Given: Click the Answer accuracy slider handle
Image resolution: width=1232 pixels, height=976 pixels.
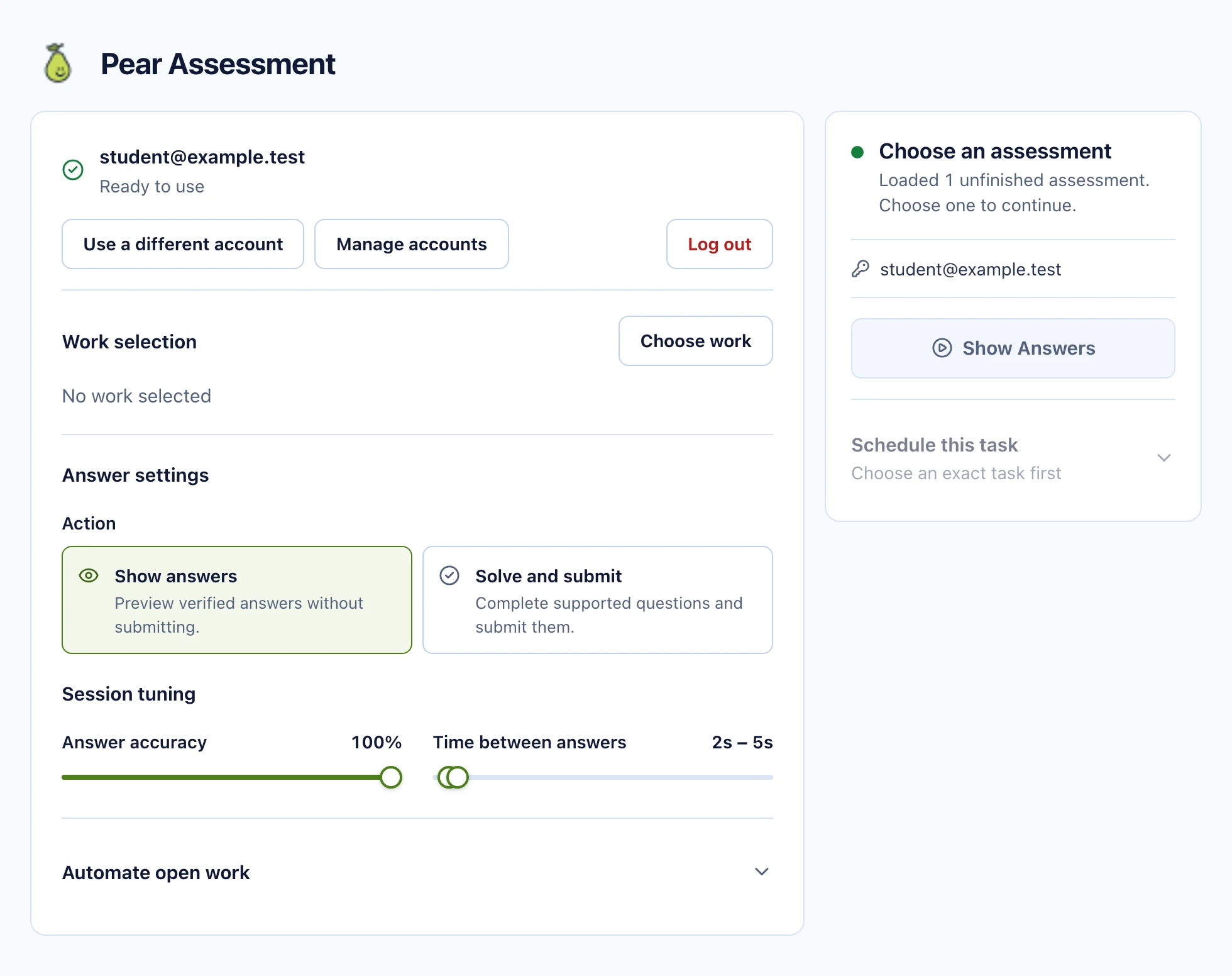Looking at the screenshot, I should point(391,777).
